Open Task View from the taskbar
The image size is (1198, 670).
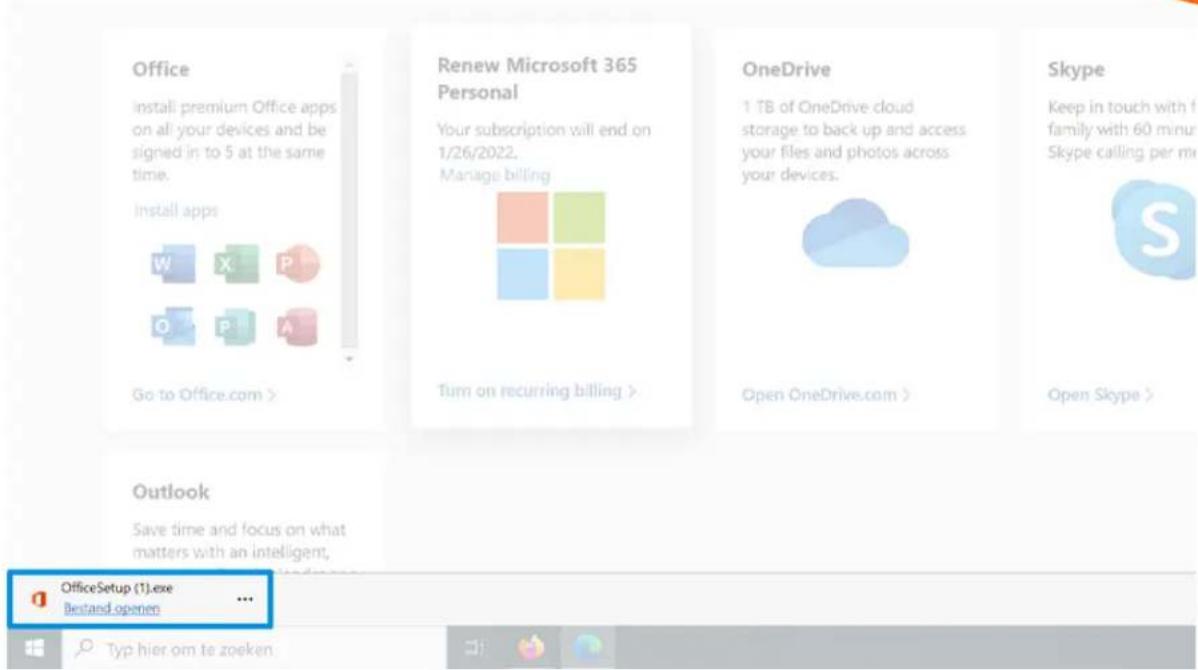click(x=474, y=649)
